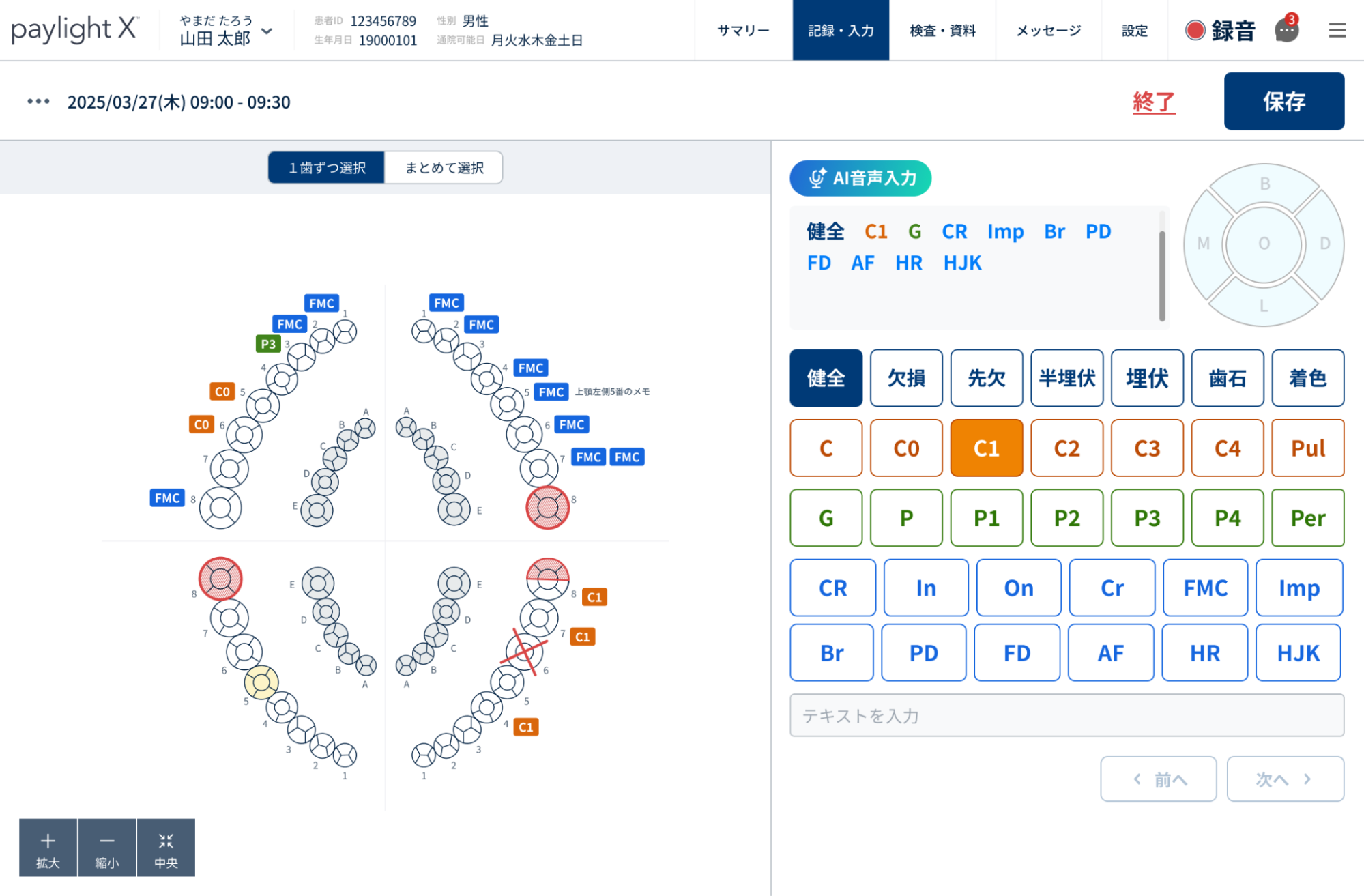Click the zoom in (拡大) plus icon

coord(48,841)
